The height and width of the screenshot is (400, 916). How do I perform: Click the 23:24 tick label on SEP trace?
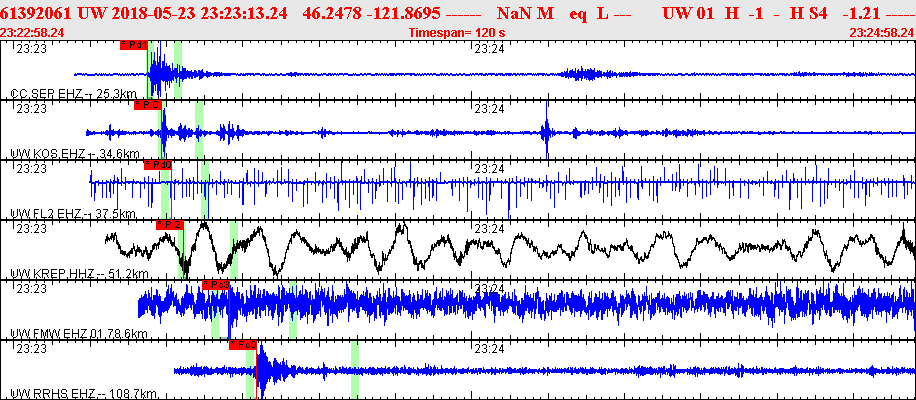(x=488, y=49)
